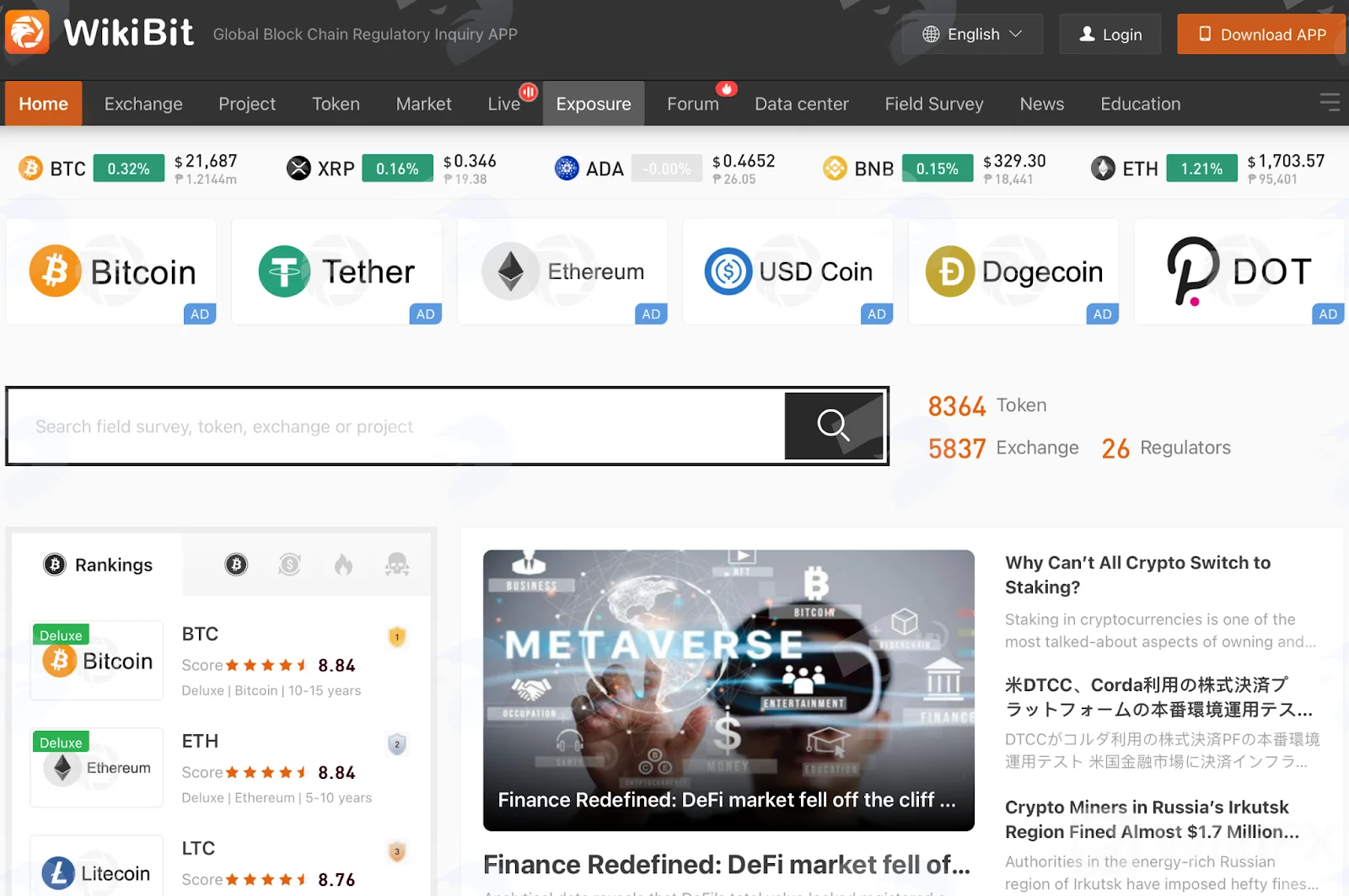Open the Exchange menu item
The height and width of the screenshot is (896, 1349).
click(x=143, y=104)
